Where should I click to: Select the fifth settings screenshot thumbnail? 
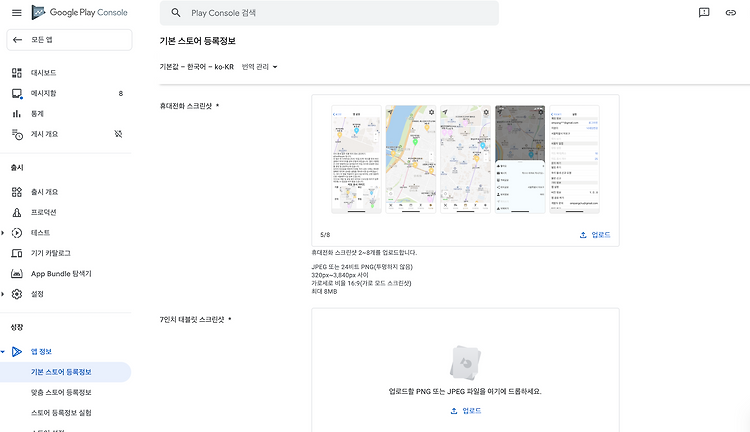click(x=574, y=159)
